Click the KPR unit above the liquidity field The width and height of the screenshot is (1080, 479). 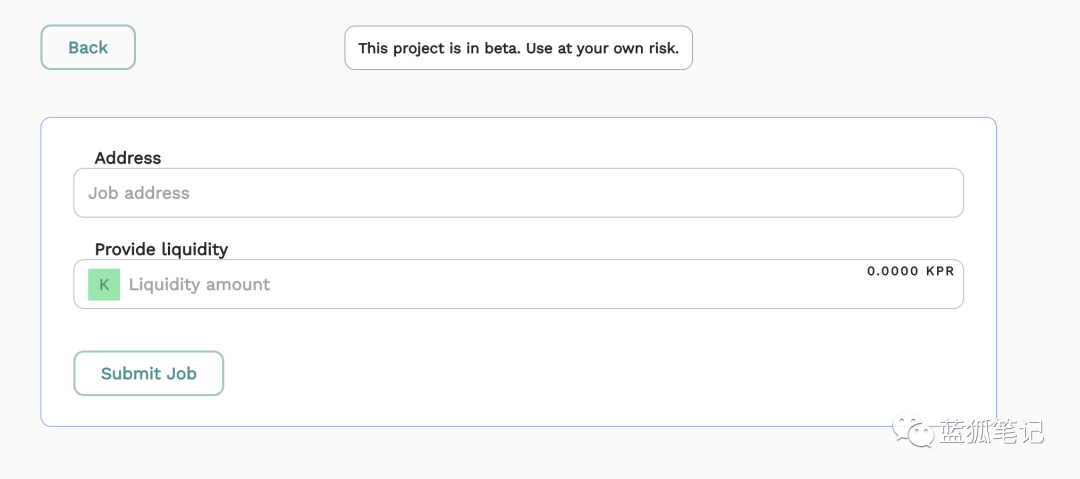[x=940, y=271]
